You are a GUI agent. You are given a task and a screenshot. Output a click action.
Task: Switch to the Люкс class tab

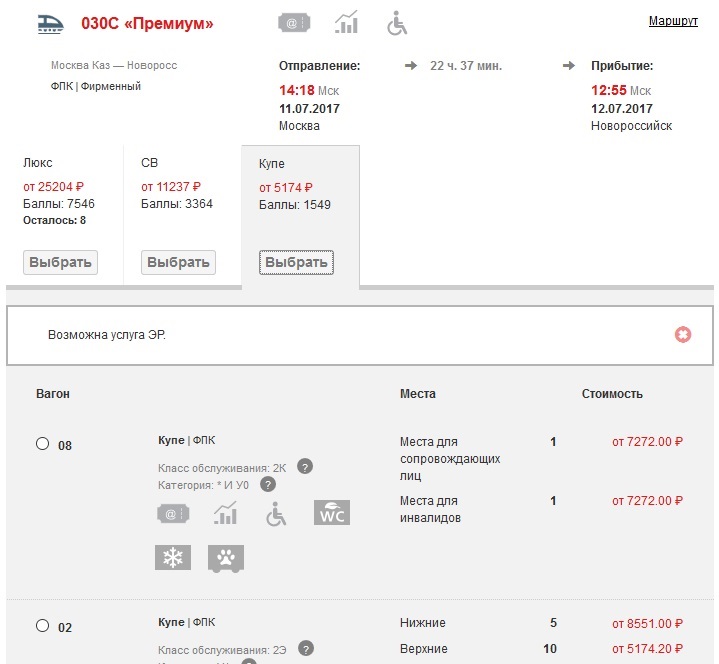[x=60, y=262]
